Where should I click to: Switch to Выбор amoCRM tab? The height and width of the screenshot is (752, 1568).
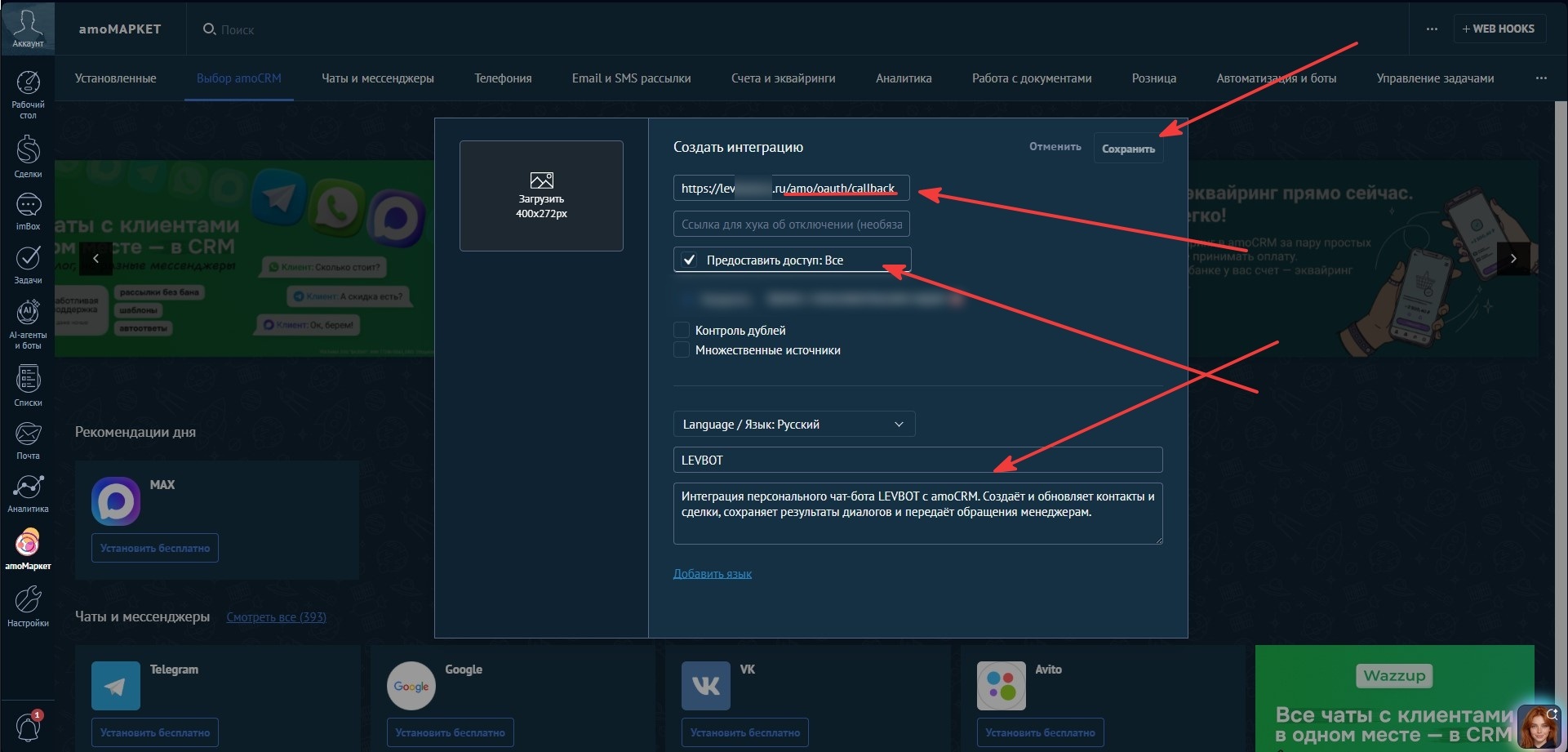239,78
